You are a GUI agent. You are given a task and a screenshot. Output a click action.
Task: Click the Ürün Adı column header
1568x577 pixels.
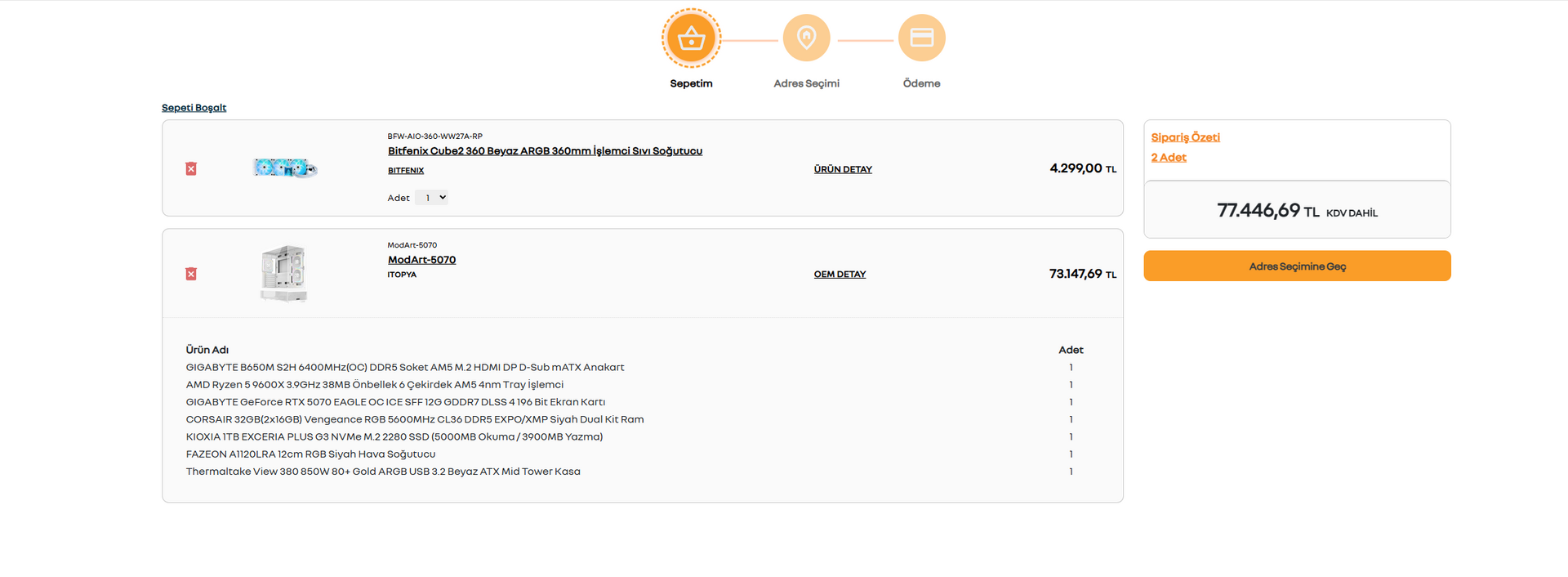(207, 350)
